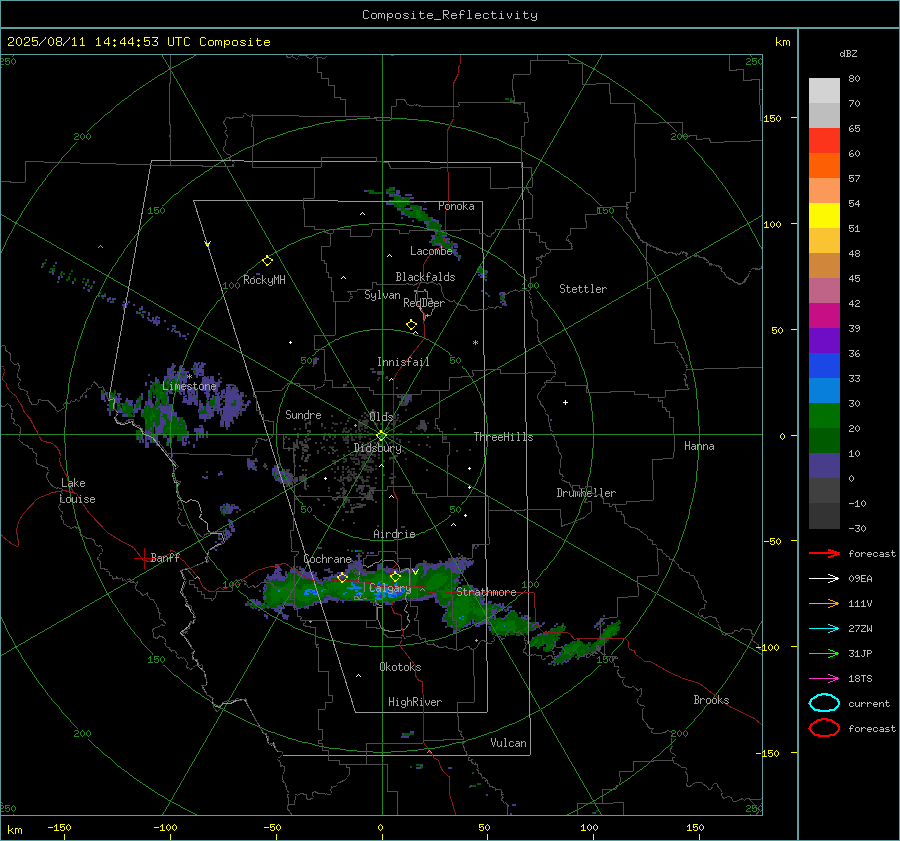This screenshot has width=900, height=841.
Task: Click the yellow diamond marker near RockyMH
Action: click(267, 261)
